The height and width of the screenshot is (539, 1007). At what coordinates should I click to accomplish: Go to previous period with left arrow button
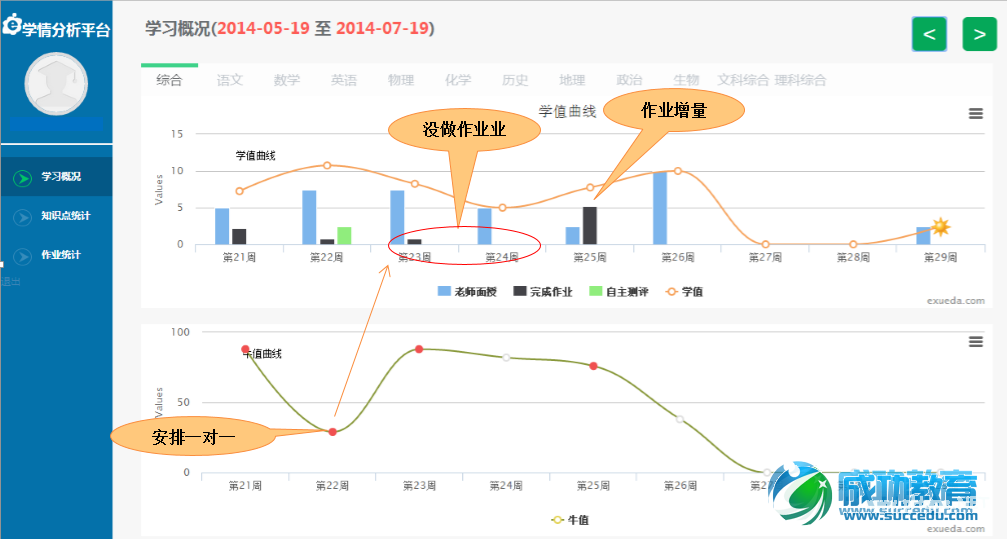929,34
